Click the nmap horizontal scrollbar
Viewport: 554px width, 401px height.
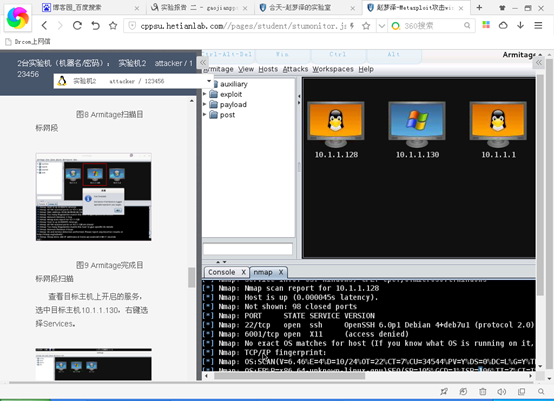click(x=289, y=376)
